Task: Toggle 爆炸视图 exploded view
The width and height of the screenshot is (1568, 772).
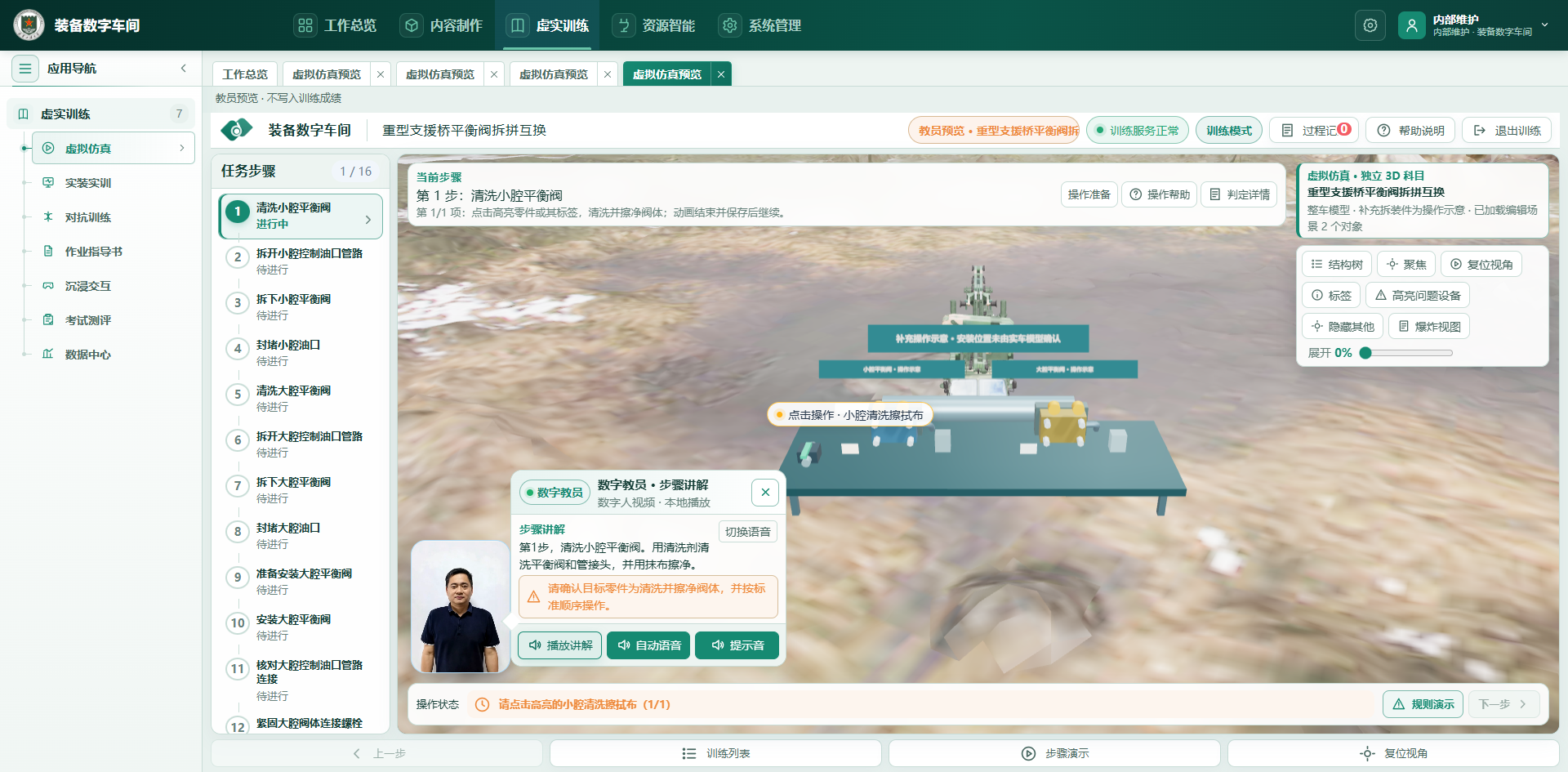Action: pos(1429,327)
